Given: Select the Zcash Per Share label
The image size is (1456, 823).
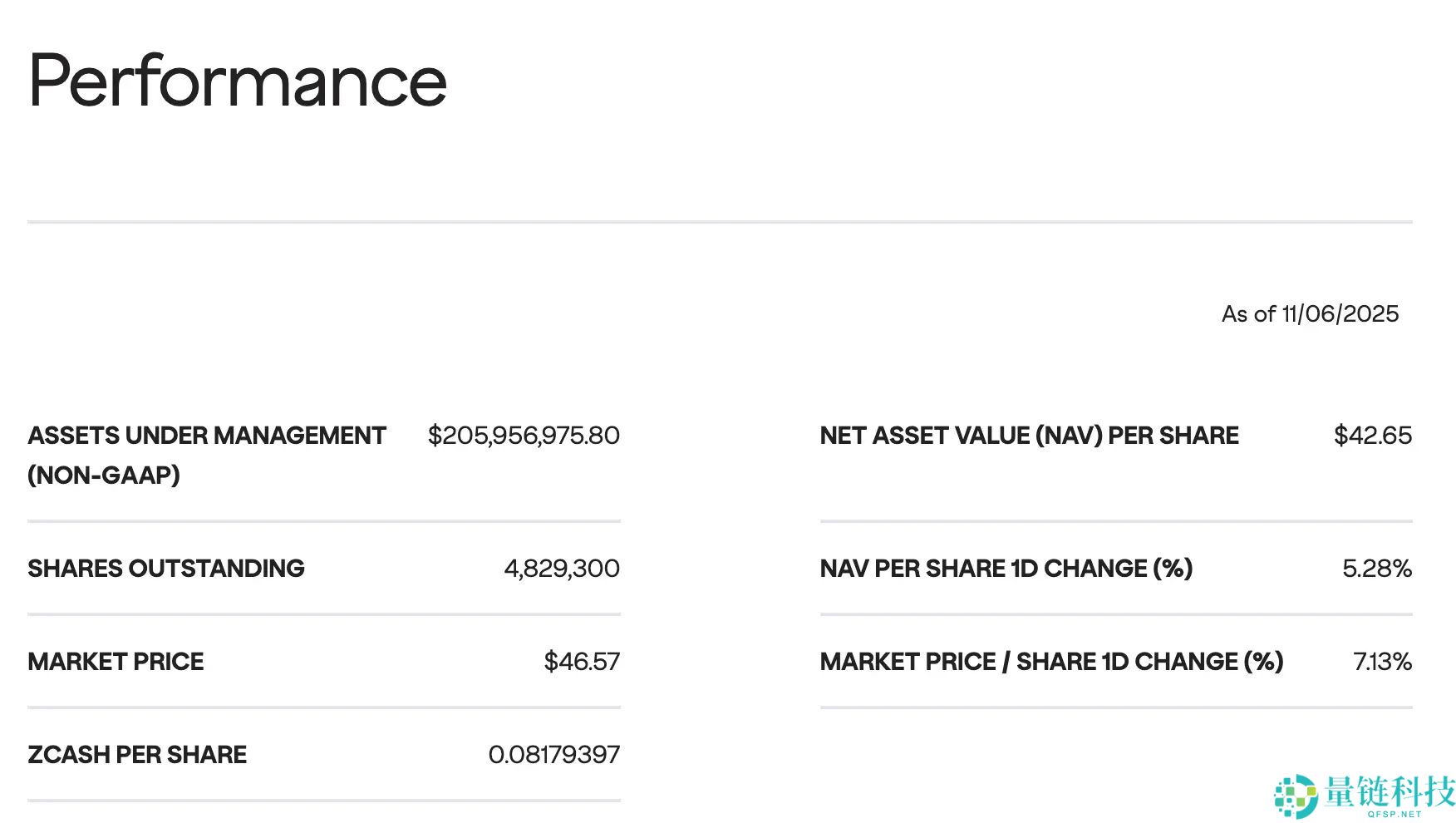Looking at the screenshot, I should coord(137,755).
